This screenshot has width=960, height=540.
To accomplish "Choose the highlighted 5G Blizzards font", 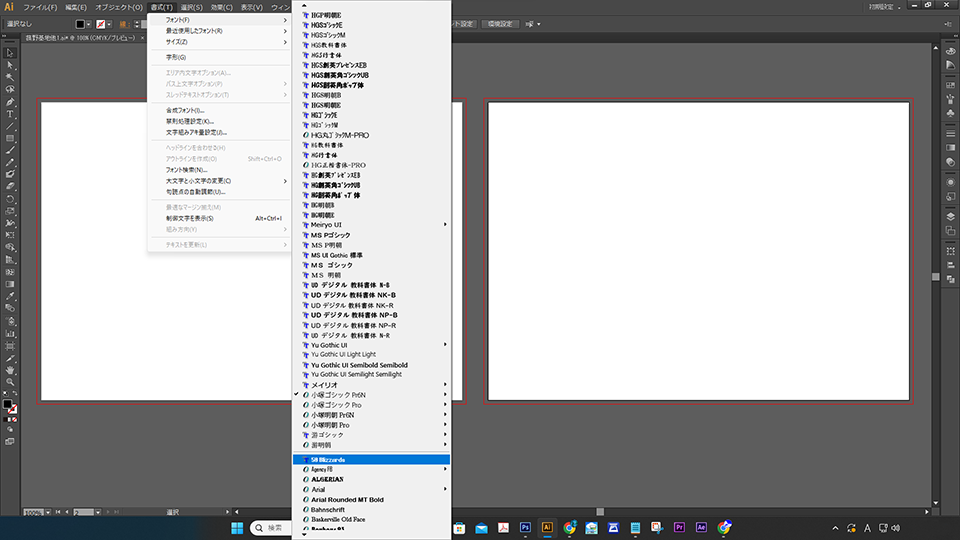I will click(371, 460).
